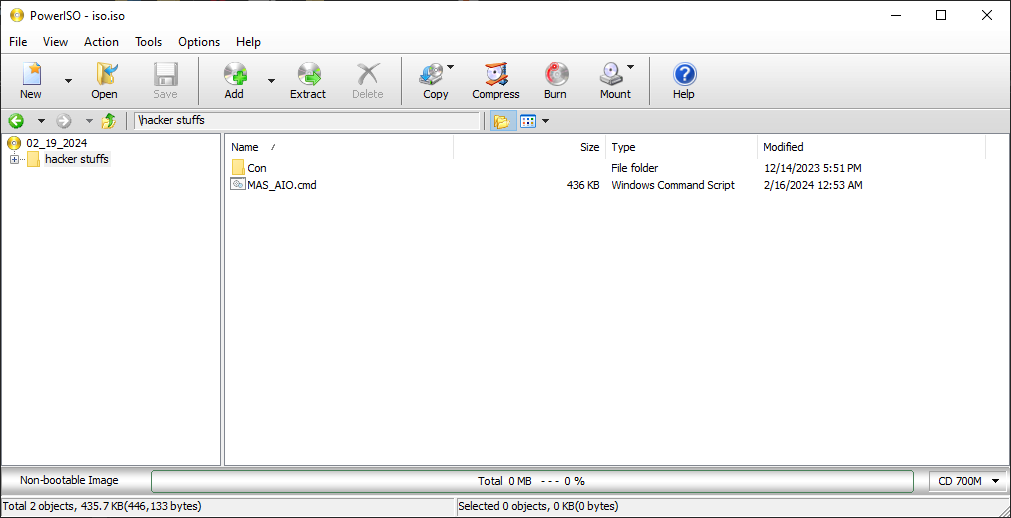
Task: Open the Tools menu
Action: pos(148,42)
